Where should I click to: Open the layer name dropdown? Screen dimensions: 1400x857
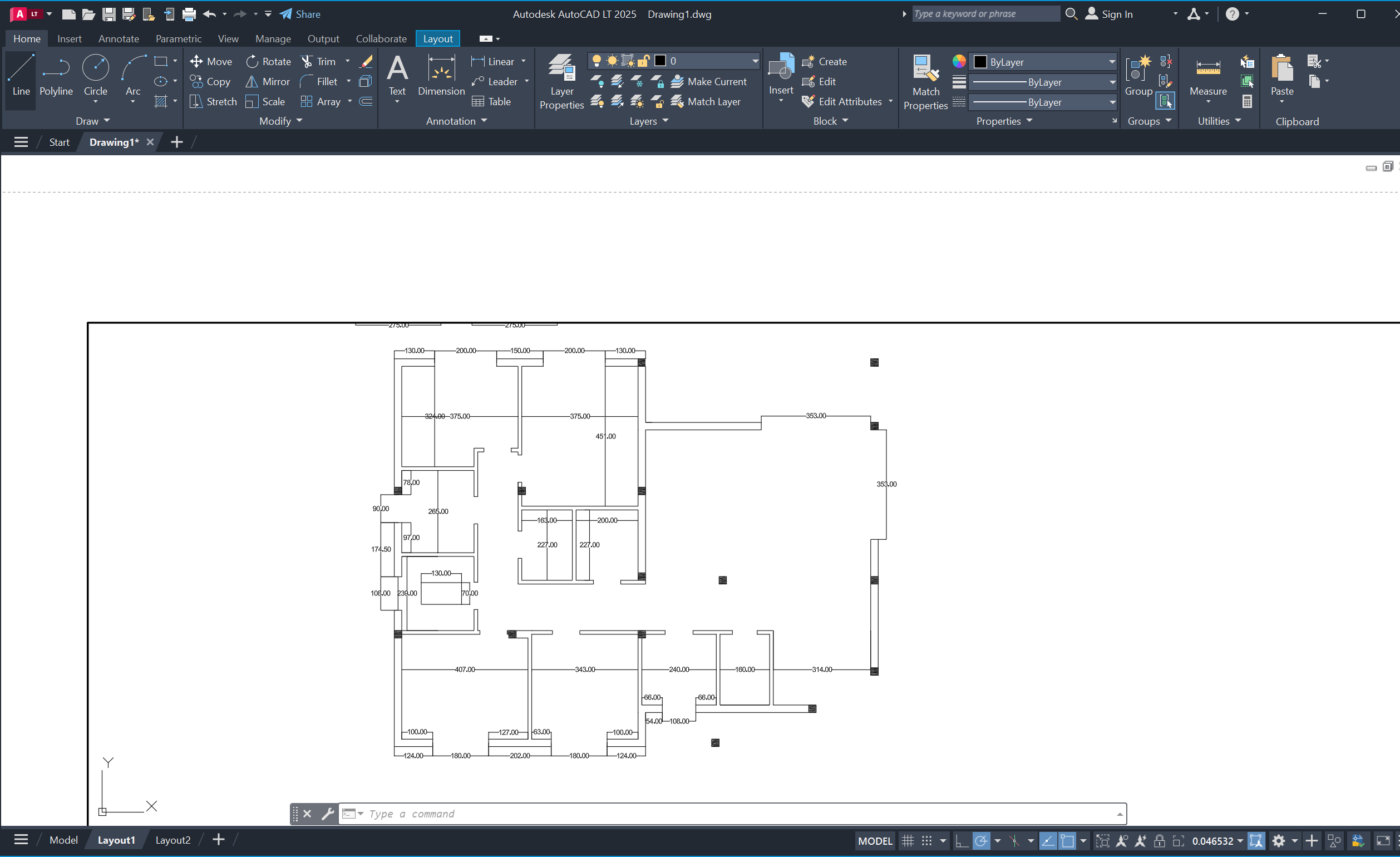point(755,61)
